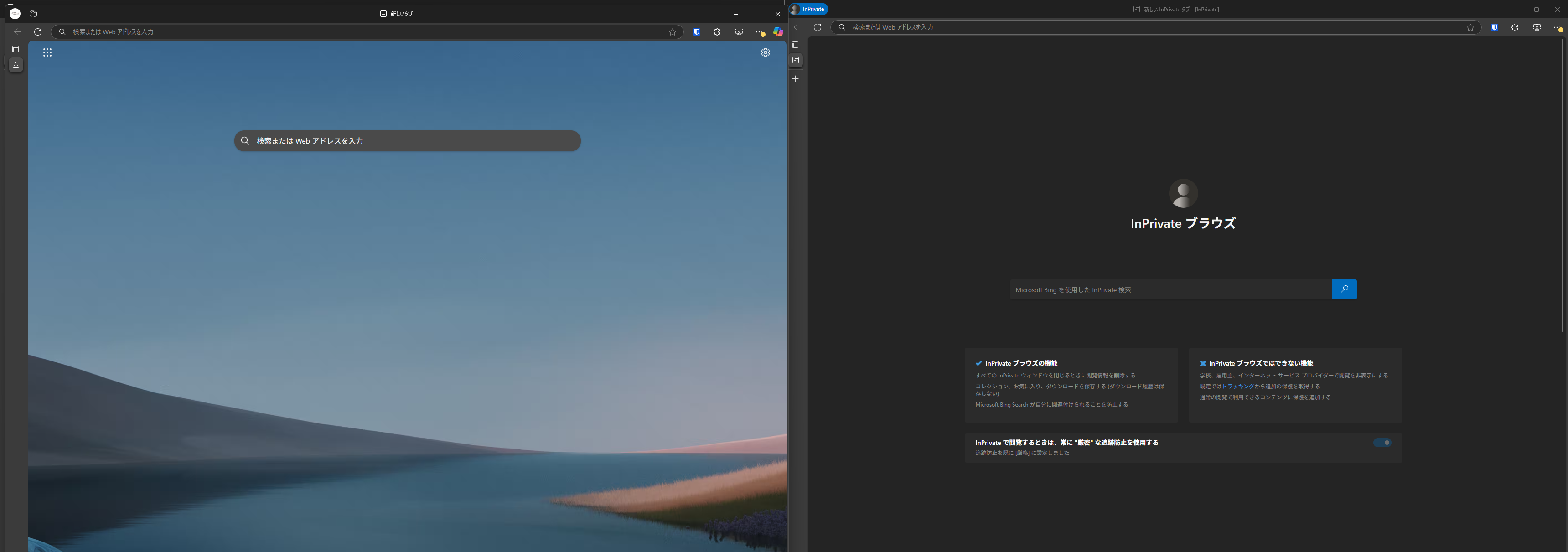
Task: Open Settings and more menu in InPrivate window
Action: pos(1558,27)
